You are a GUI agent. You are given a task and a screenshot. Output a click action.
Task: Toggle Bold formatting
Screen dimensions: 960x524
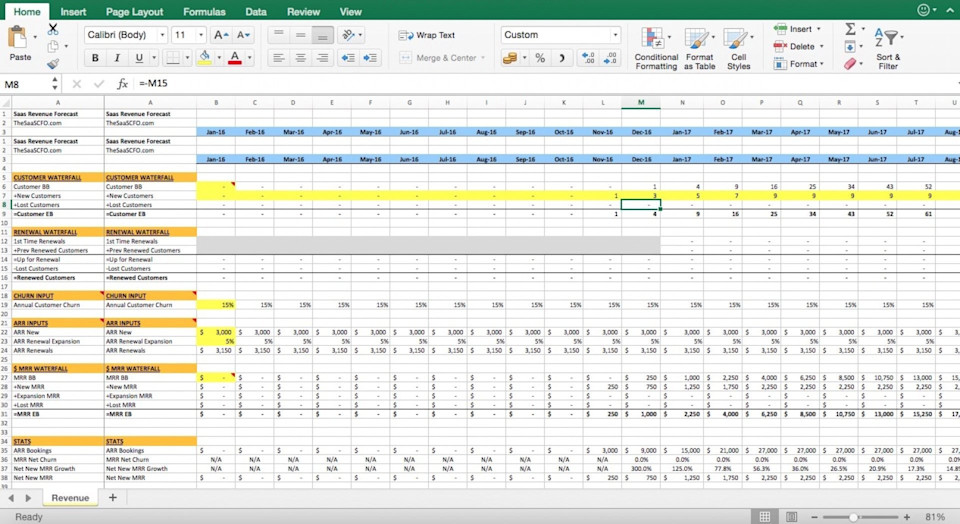[x=95, y=58]
